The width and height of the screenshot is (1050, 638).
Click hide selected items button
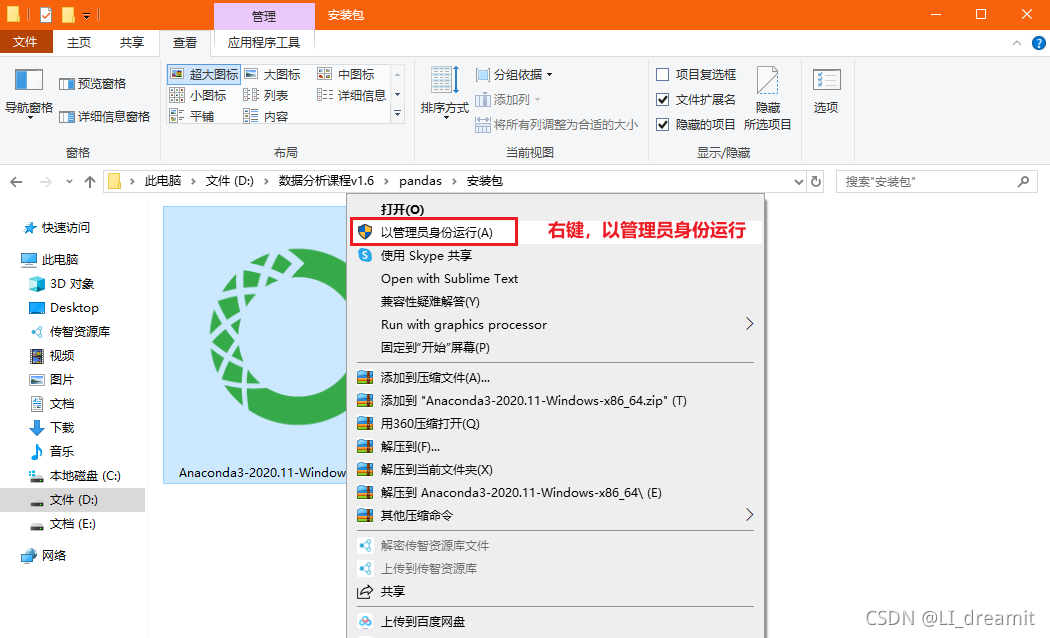point(767,99)
